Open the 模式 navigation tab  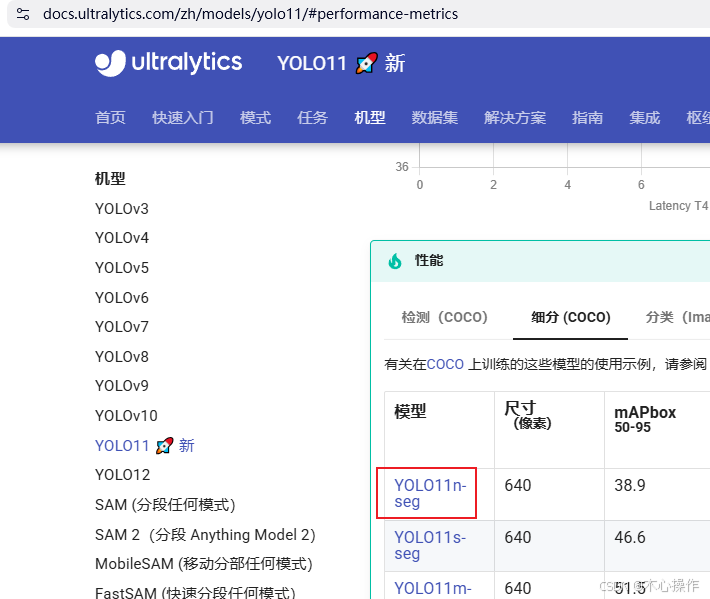point(255,118)
